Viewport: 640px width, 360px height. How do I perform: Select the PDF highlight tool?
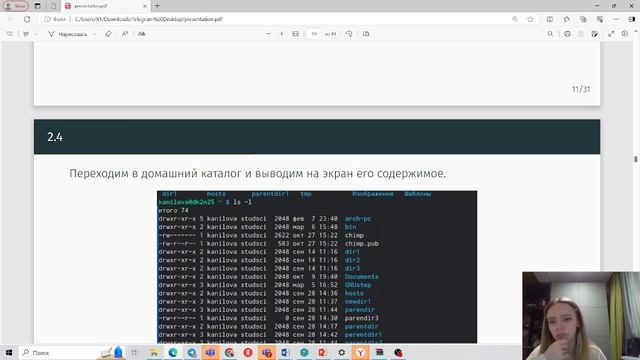click(26, 34)
